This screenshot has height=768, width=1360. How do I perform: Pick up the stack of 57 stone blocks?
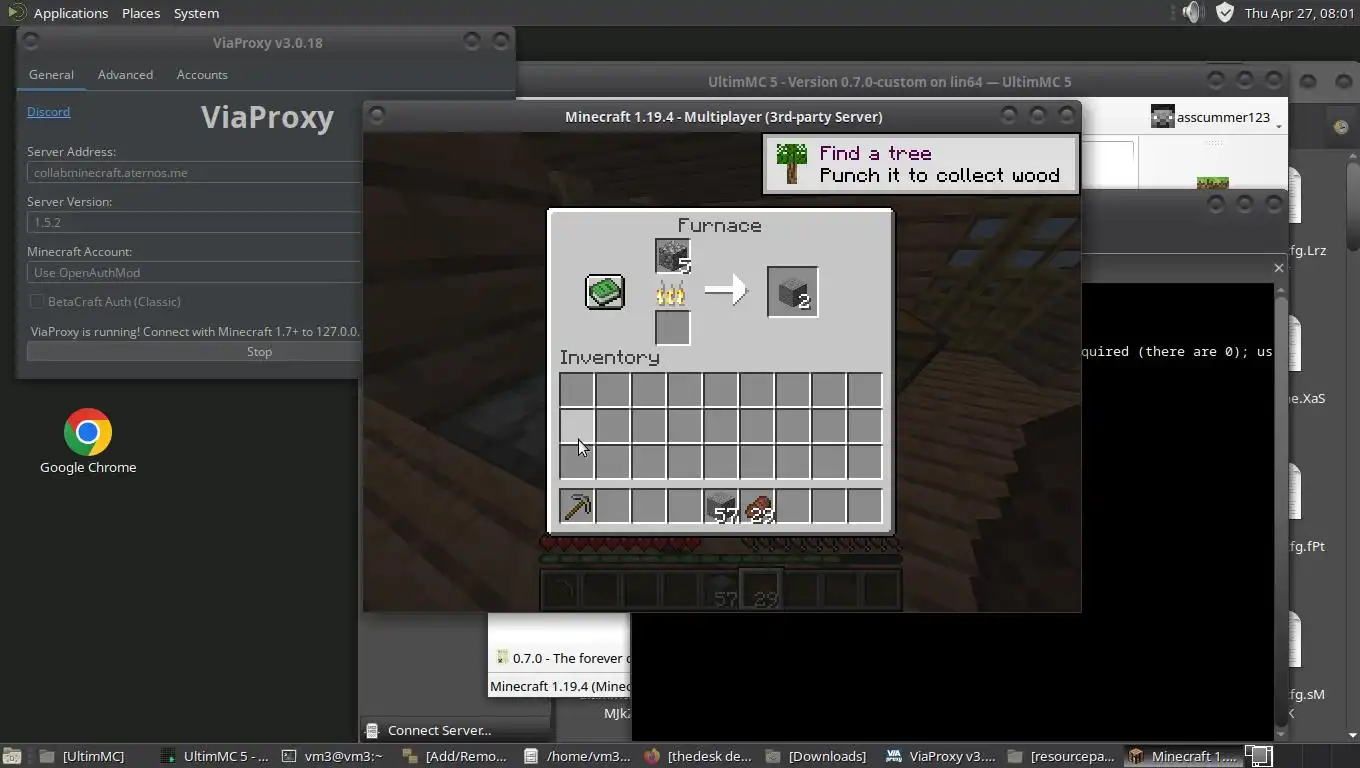[x=721, y=506]
